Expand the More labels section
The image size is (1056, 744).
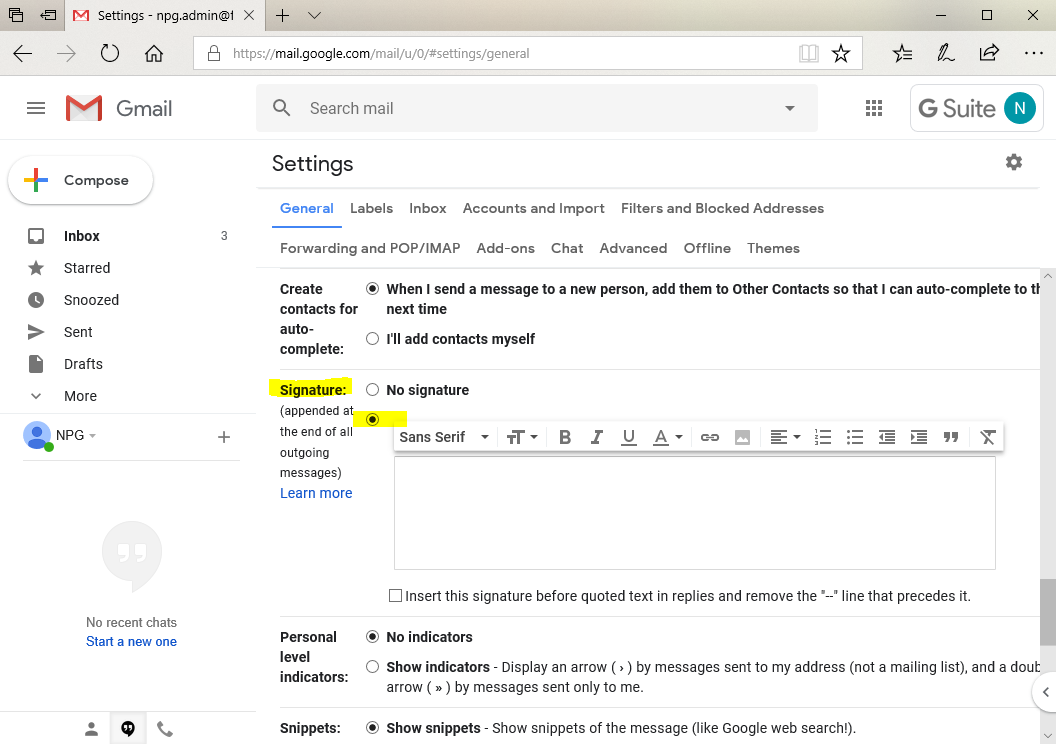pyautogui.click(x=80, y=396)
